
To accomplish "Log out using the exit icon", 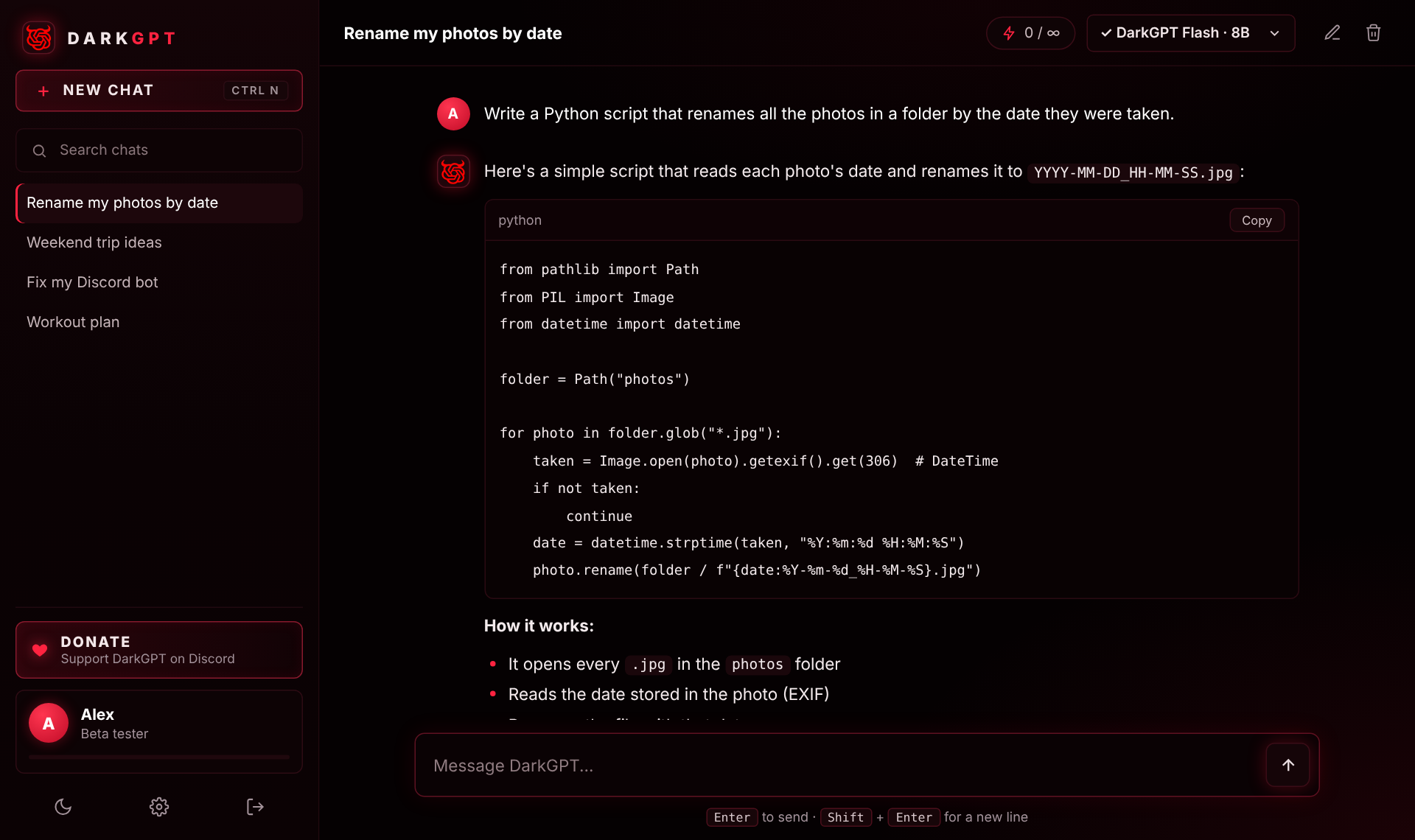I will pos(255,807).
